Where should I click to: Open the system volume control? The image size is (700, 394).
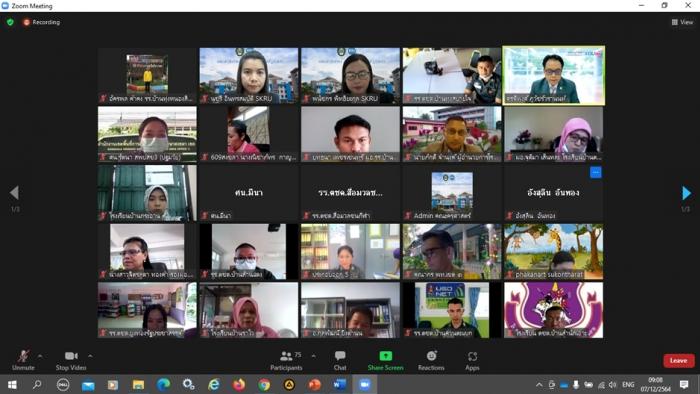click(x=612, y=385)
